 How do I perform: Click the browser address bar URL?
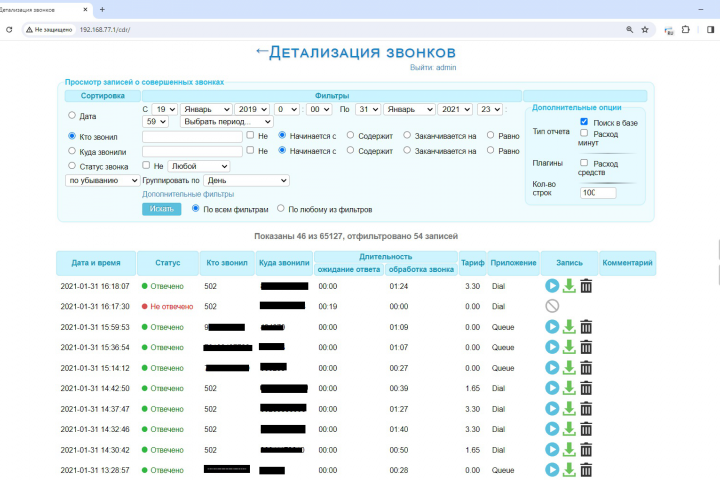[x=105, y=29]
